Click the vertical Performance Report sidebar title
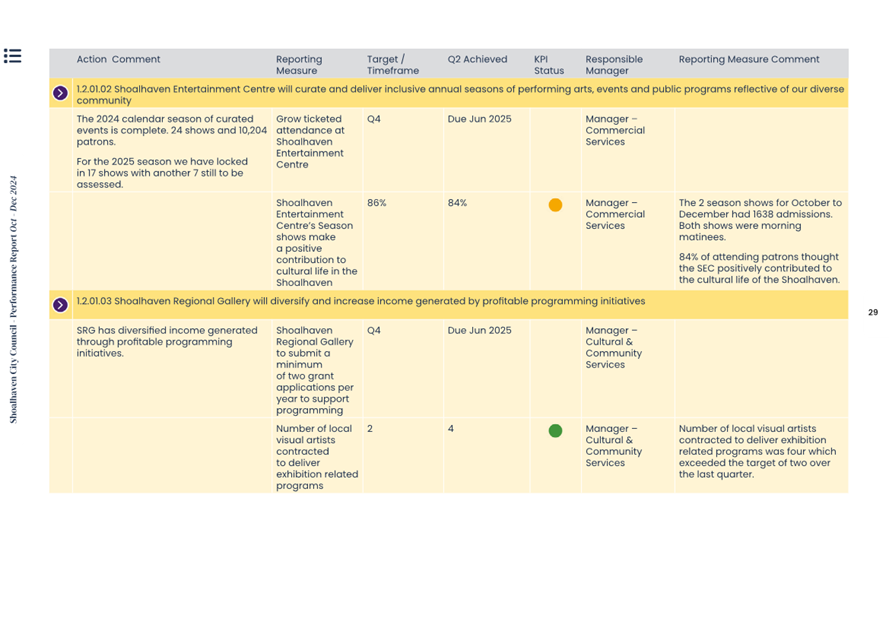 tap(14, 300)
